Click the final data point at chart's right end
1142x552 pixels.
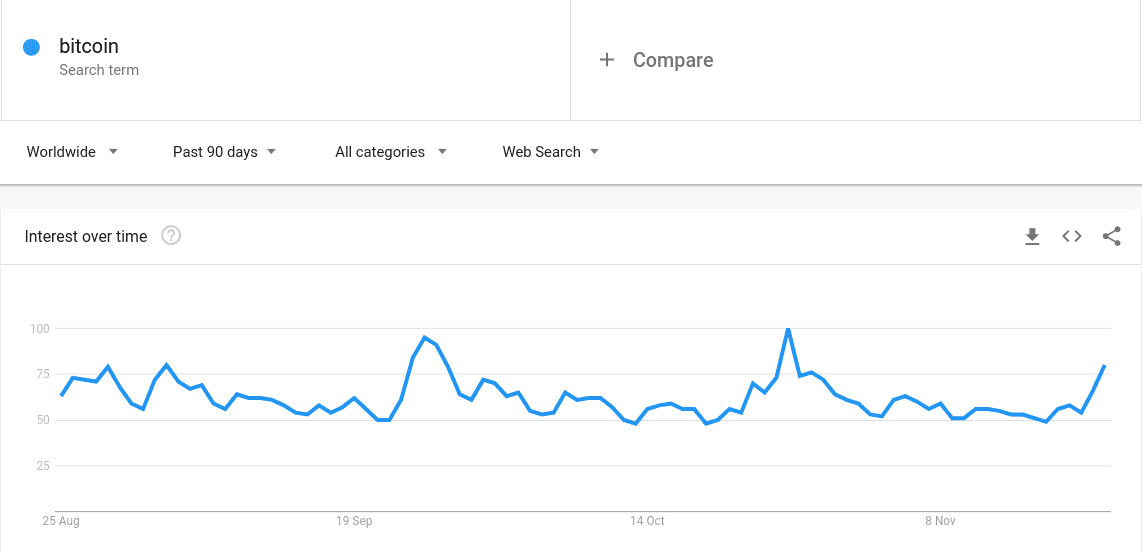click(x=1105, y=366)
